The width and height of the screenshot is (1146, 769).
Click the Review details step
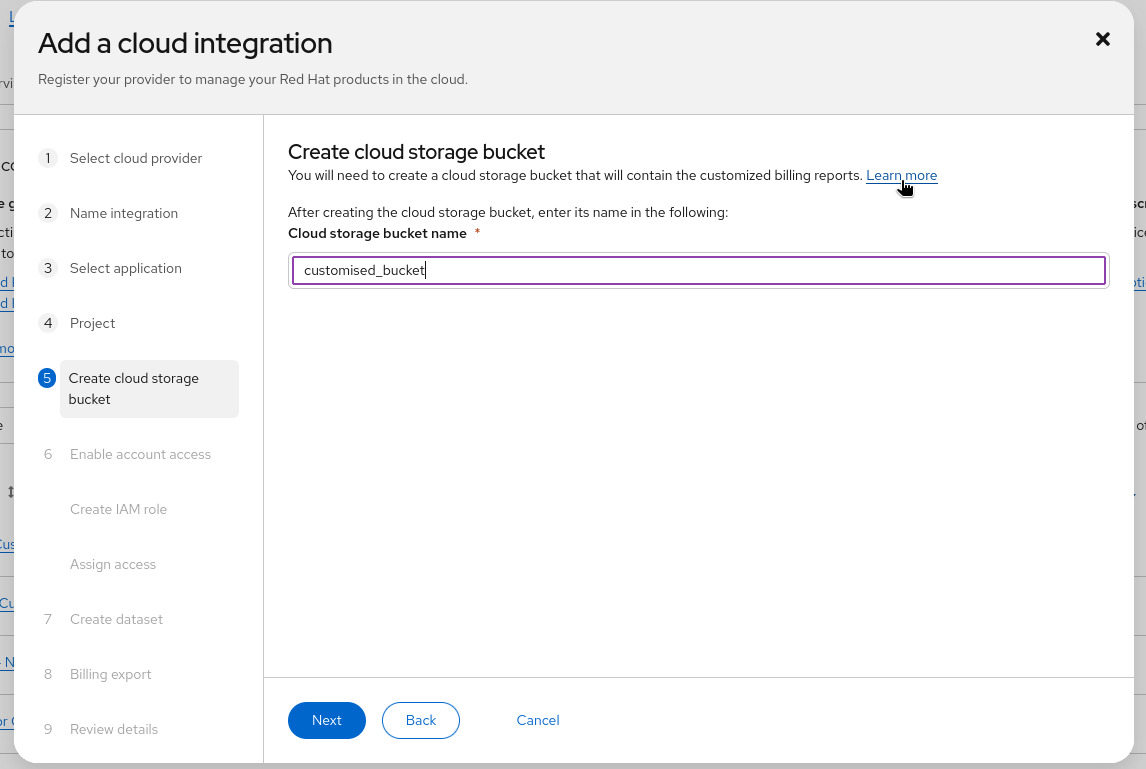click(x=114, y=729)
